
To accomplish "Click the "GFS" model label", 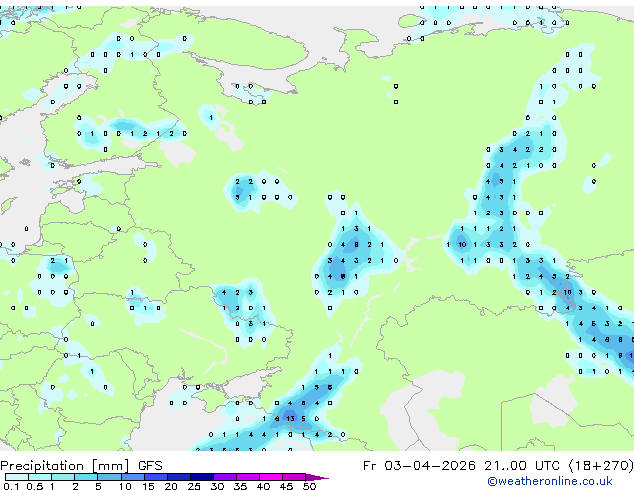I will click(x=150, y=466).
